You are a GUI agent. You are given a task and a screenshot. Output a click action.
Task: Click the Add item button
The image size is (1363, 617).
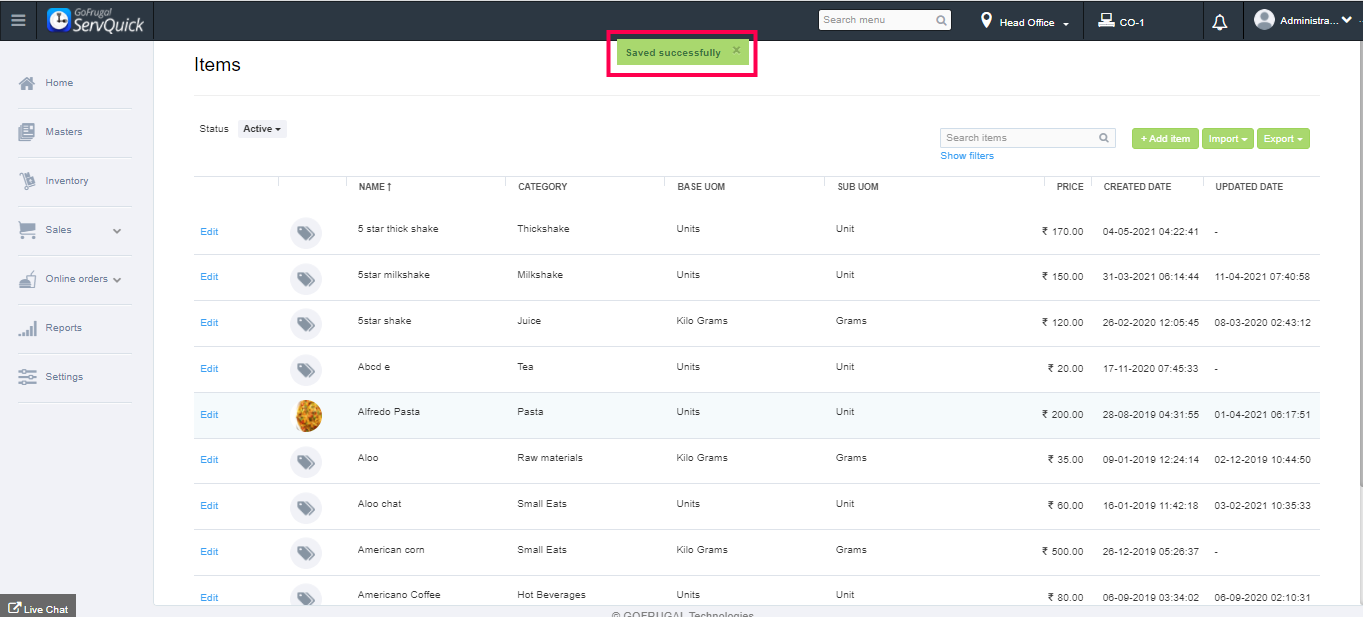(x=1165, y=139)
